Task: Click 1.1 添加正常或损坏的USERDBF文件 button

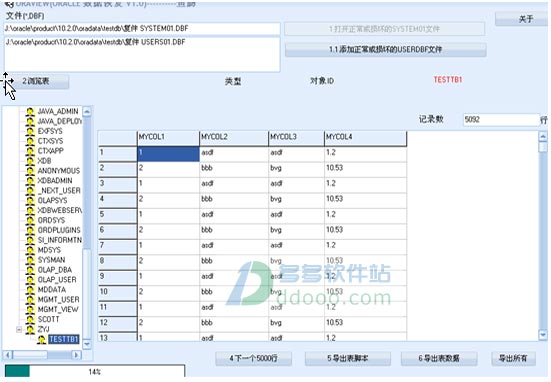Action: click(x=385, y=50)
